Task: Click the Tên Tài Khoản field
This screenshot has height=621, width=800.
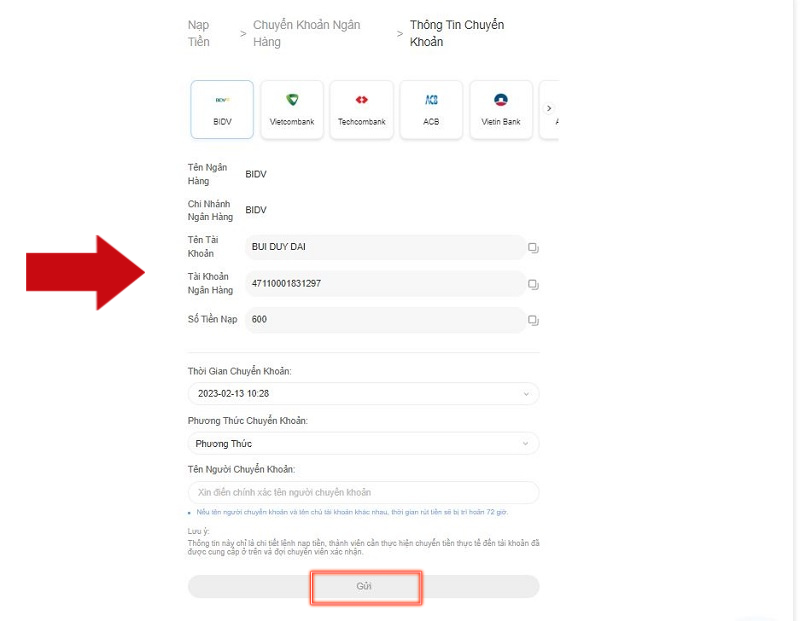Action: tap(385, 247)
